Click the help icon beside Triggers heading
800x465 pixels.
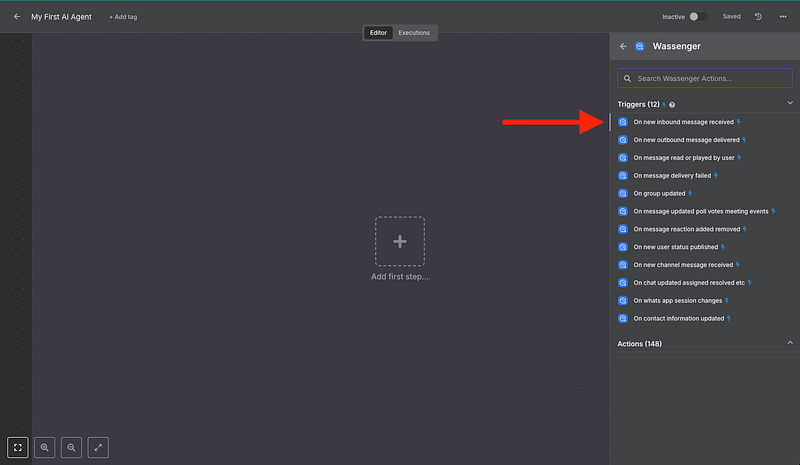point(672,104)
